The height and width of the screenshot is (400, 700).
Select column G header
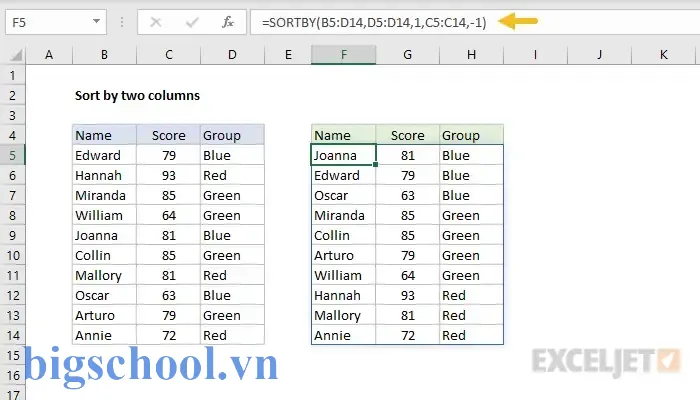(x=408, y=55)
